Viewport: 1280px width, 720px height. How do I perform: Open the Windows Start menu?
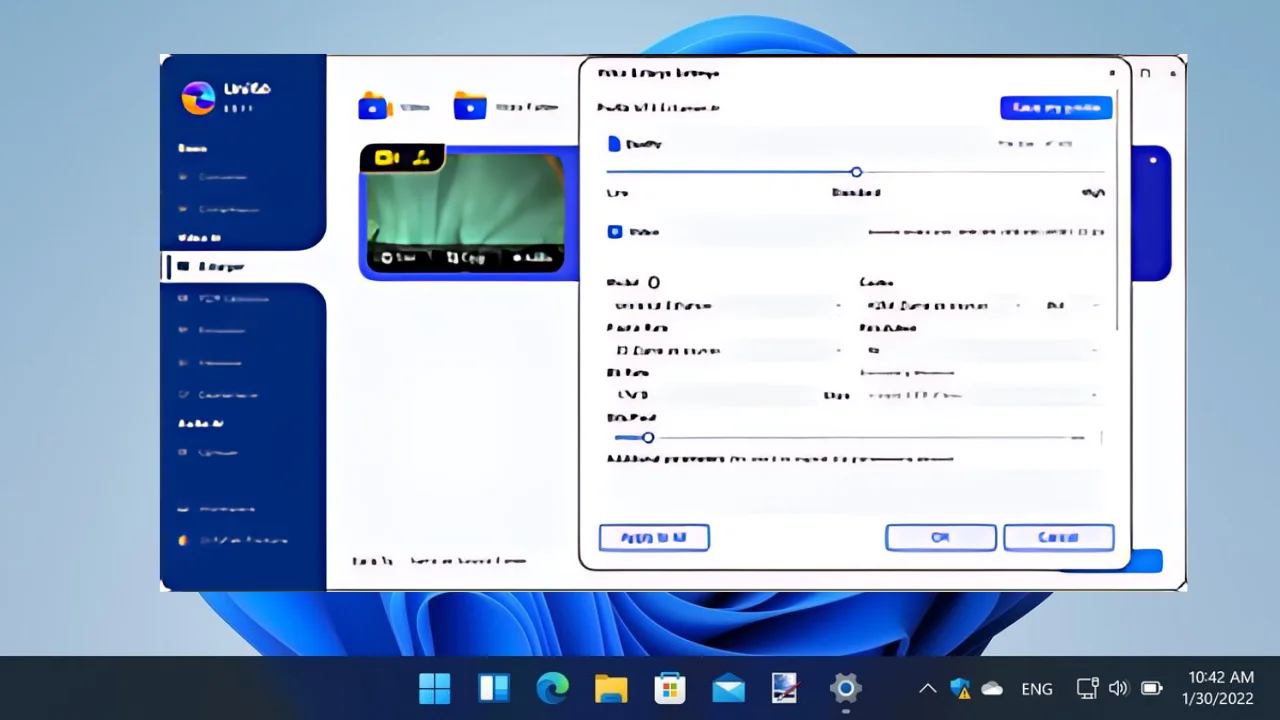[x=434, y=688]
